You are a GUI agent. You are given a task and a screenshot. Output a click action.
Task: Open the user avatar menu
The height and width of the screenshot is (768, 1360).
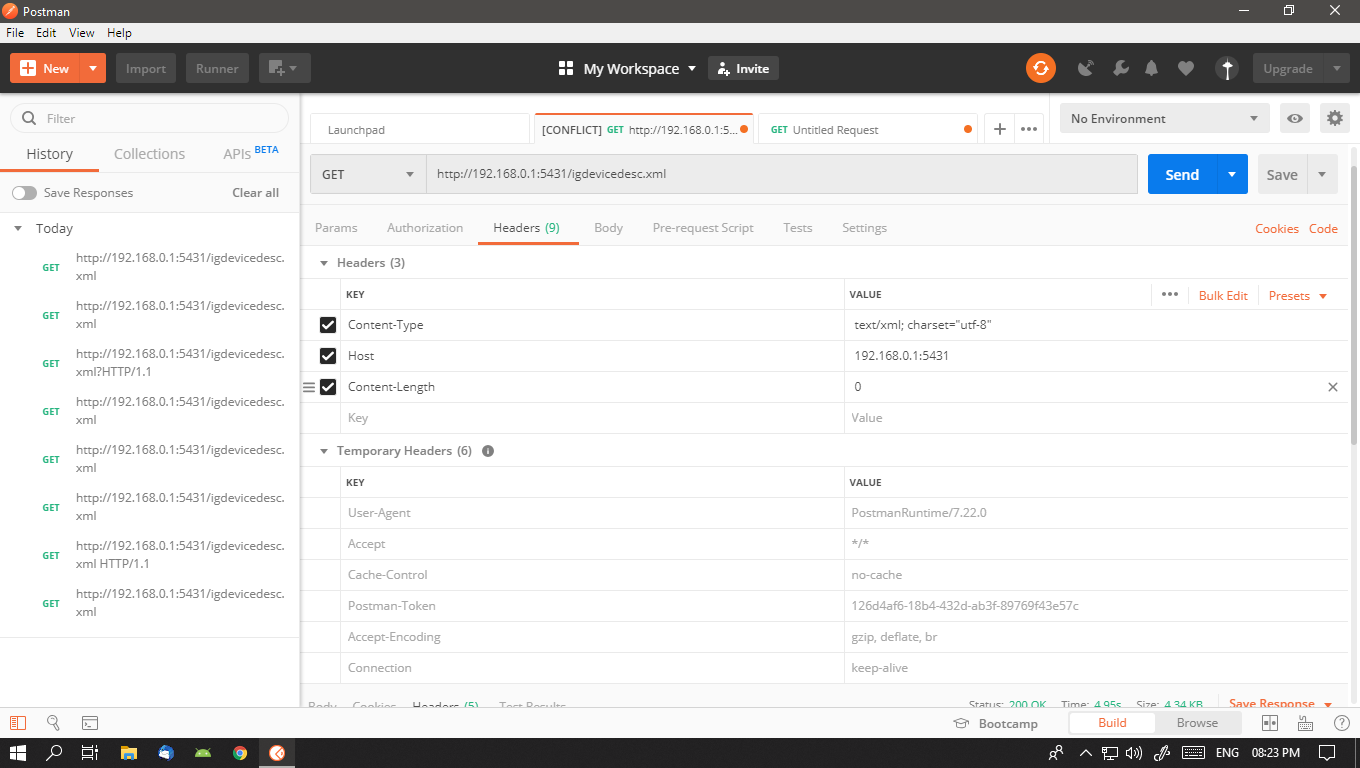click(x=1227, y=68)
